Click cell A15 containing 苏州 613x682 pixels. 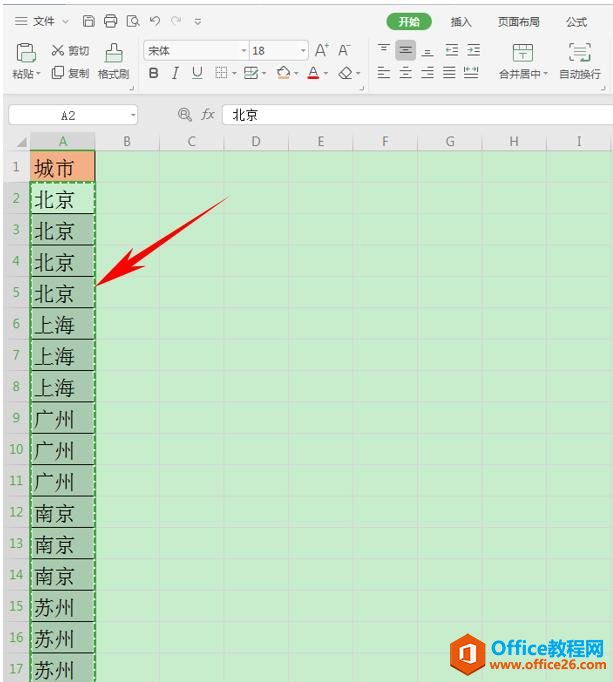63,606
